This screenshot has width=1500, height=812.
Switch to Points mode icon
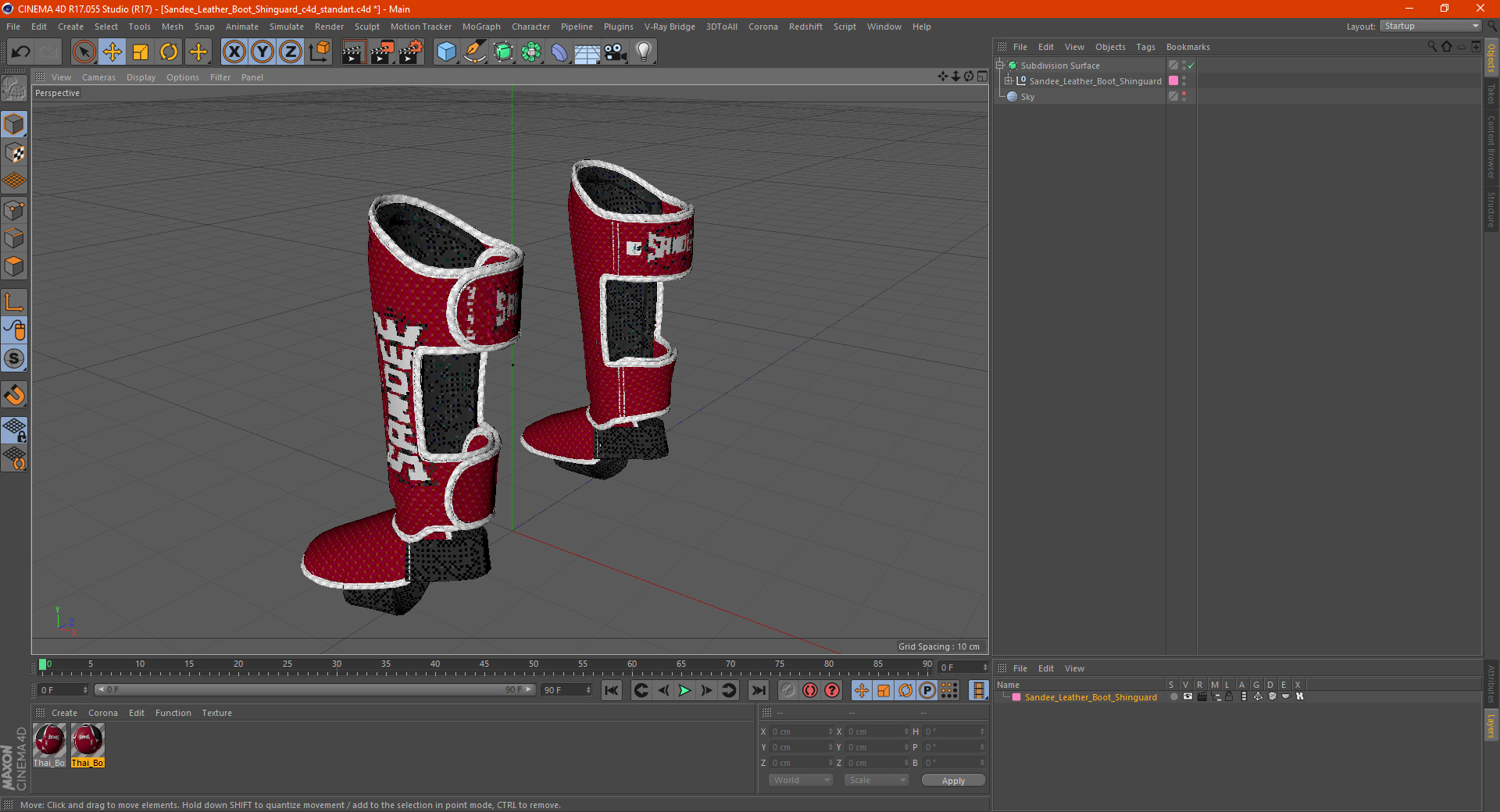tap(14, 210)
